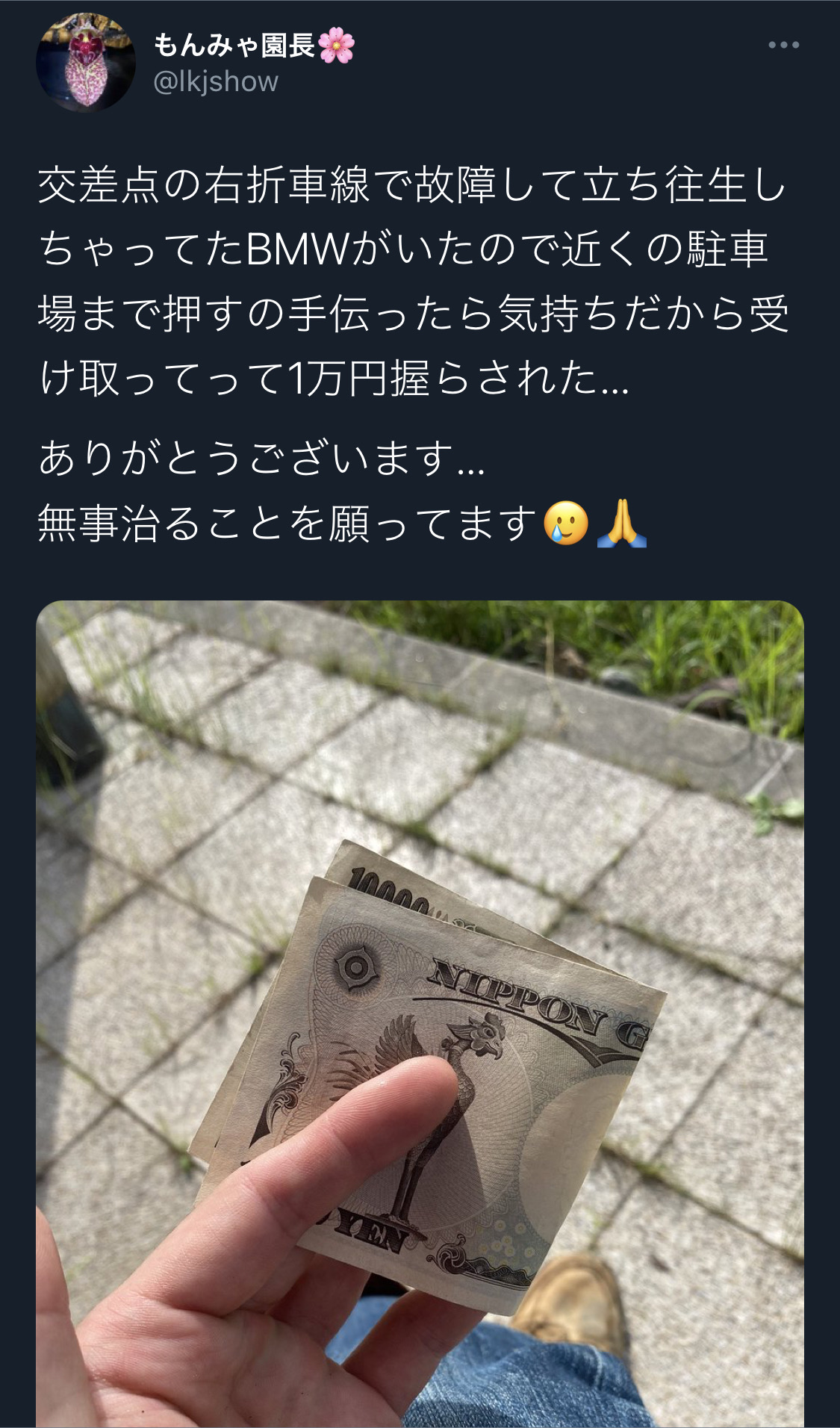The width and height of the screenshot is (840, 1428).
Task: Open the attached banknote photo
Action: [420, 1013]
